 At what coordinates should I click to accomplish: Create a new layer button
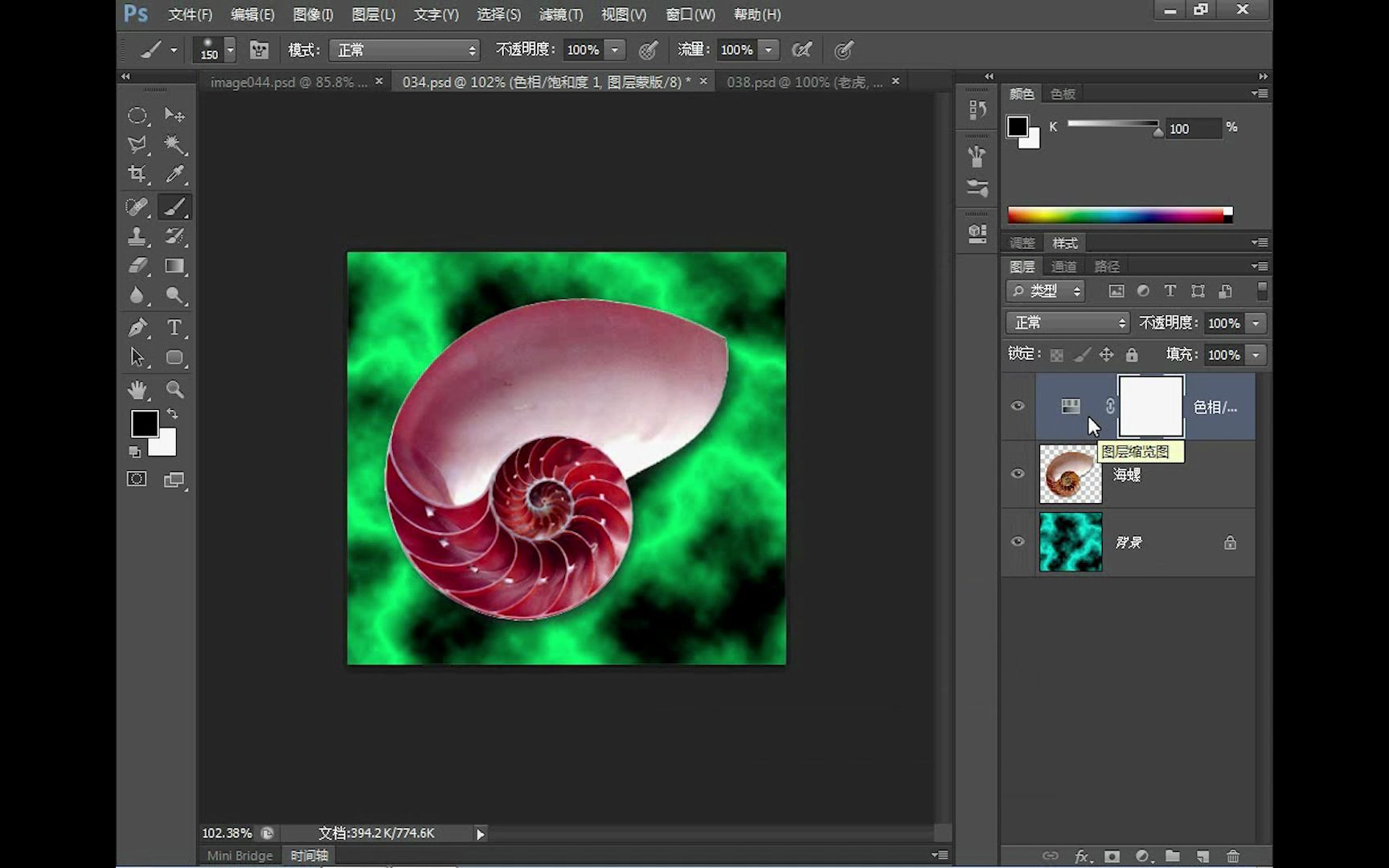(1203, 856)
